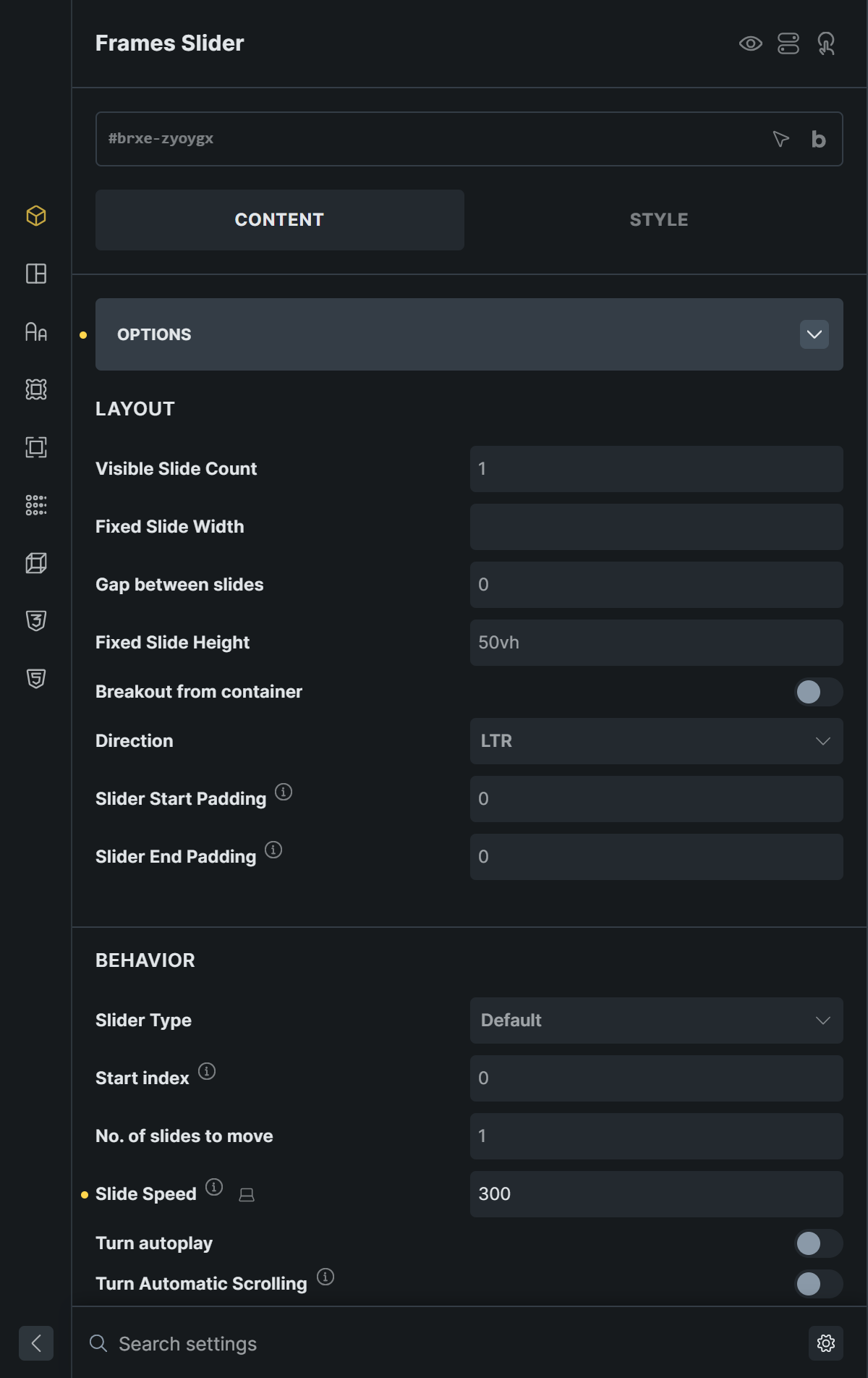Open the dotted grid sidebar icon
The height and width of the screenshot is (1378, 868).
(36, 505)
